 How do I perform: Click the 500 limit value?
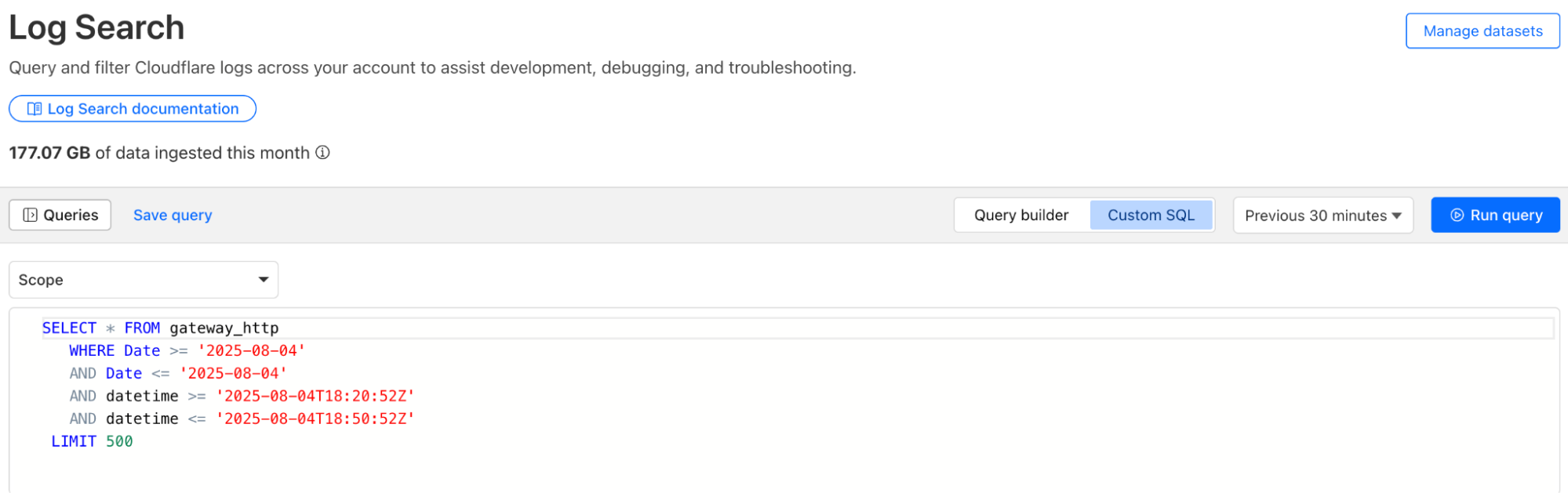coord(119,441)
